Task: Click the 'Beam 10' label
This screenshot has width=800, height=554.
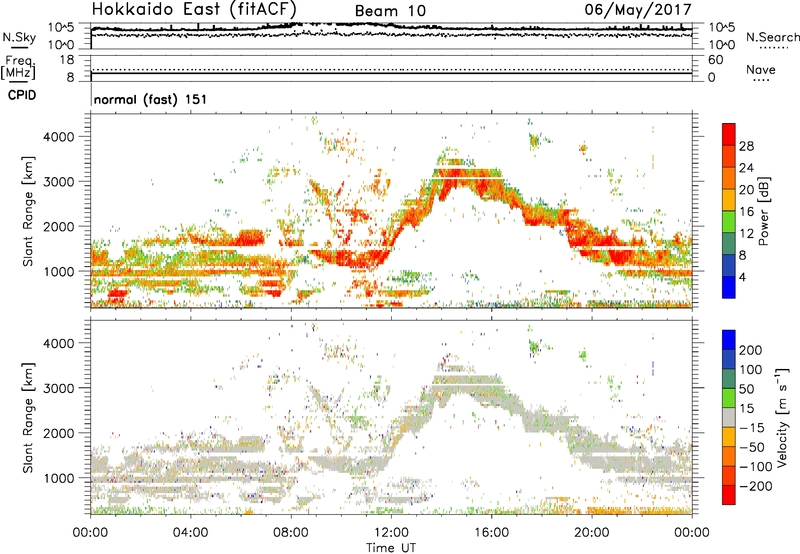Action: pos(390,11)
